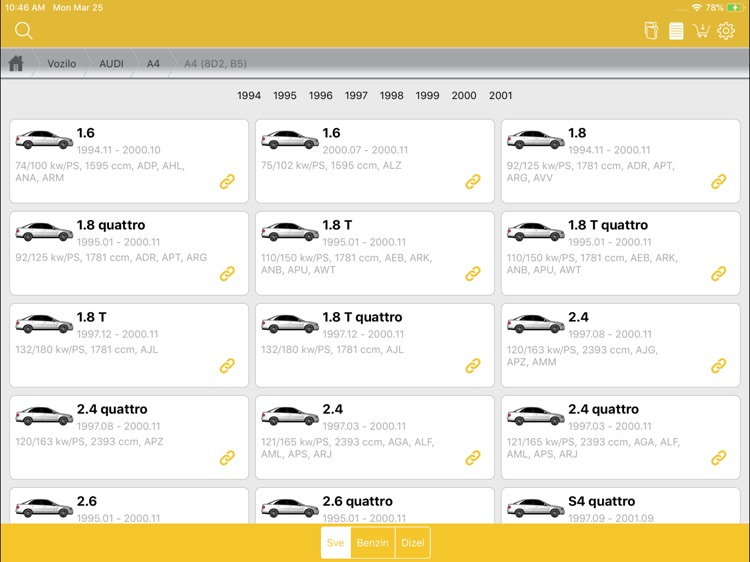Tap link icon on 2.4 quattro APZ card

pos(227,458)
